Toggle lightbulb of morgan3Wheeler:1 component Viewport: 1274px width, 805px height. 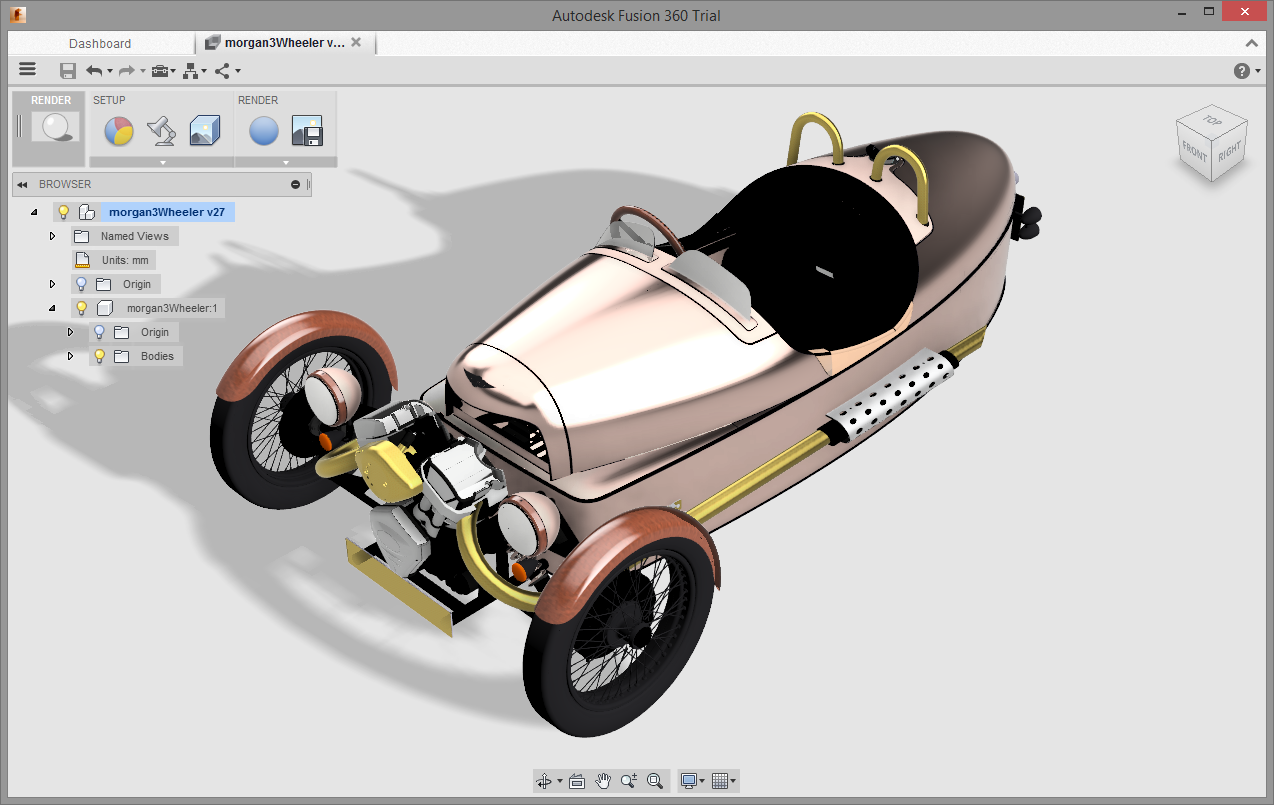(82, 308)
